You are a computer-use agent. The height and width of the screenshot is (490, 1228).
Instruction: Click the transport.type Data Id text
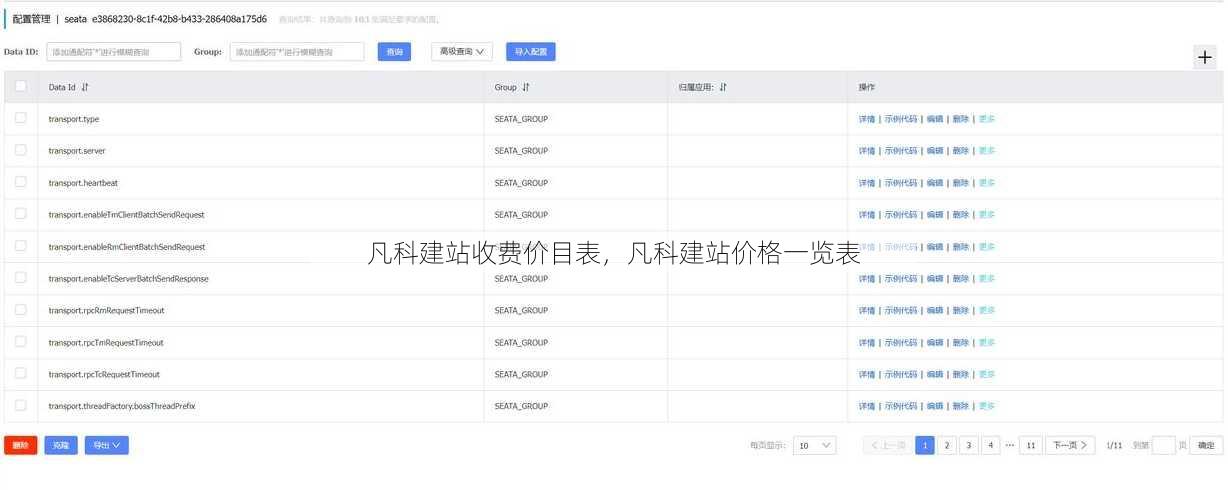pos(74,119)
